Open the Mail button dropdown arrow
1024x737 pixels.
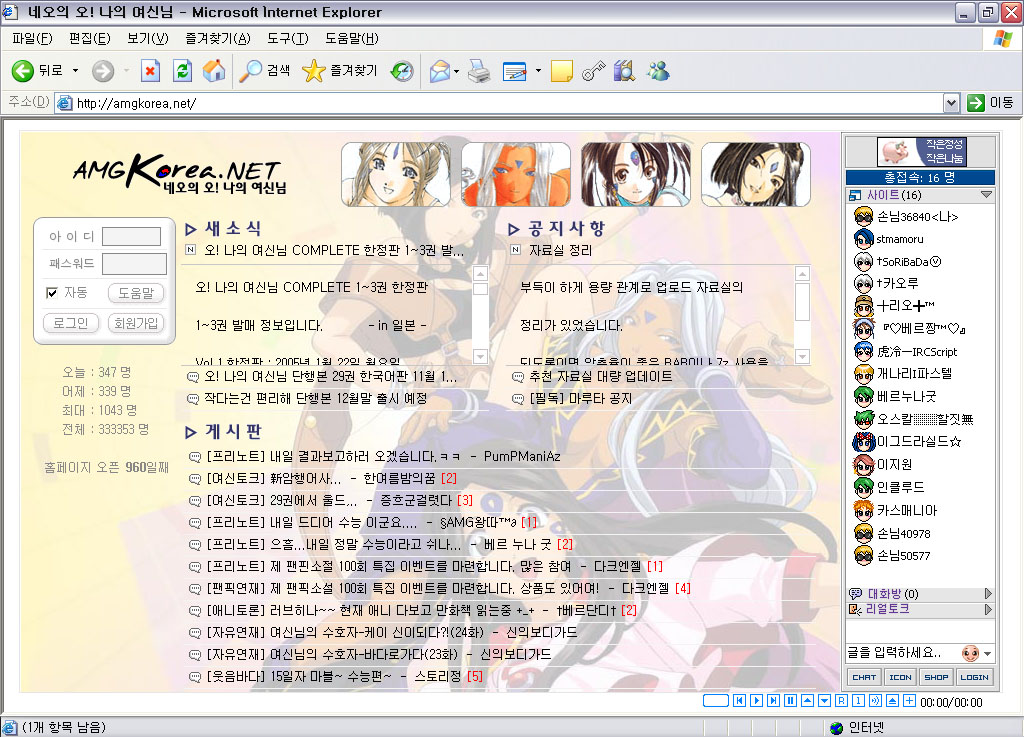point(456,71)
